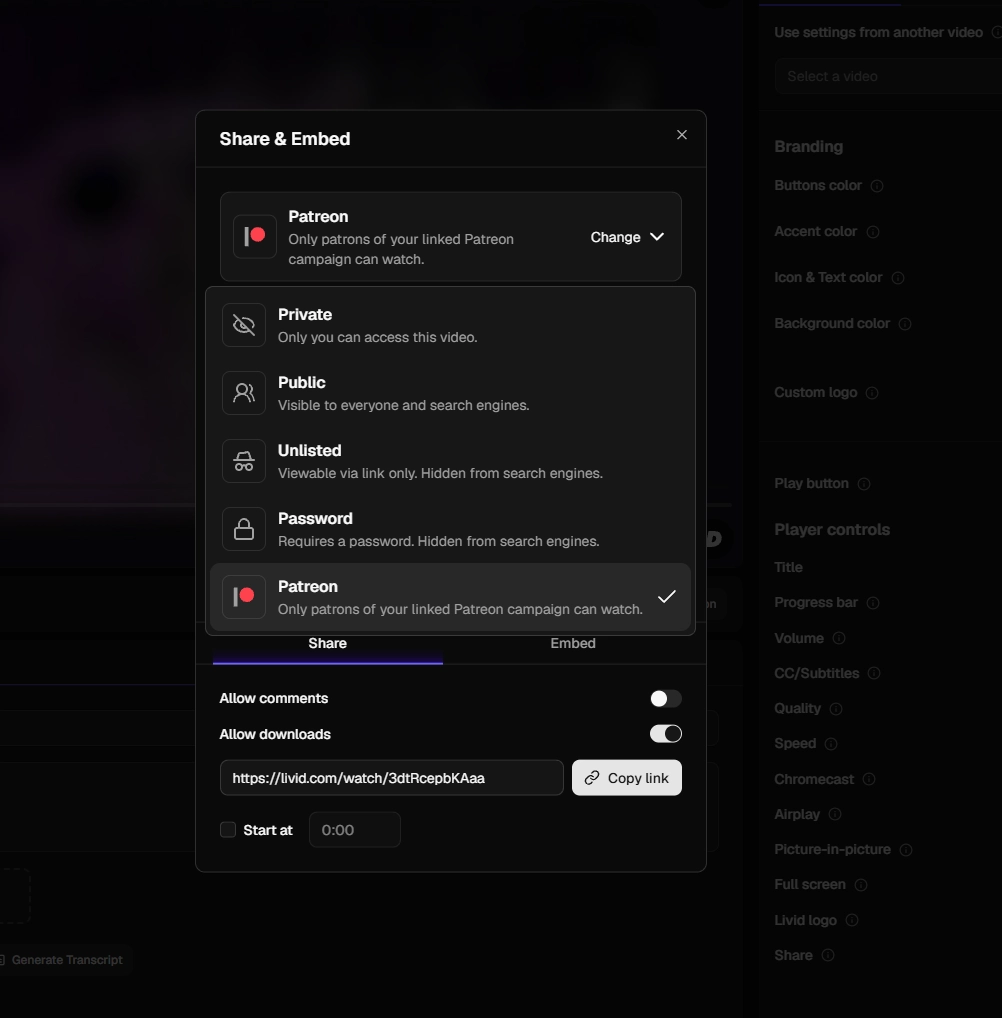Viewport: 1002px width, 1018px height.
Task: Click the Patreon logo in the current visibility card
Action: pyautogui.click(x=255, y=236)
